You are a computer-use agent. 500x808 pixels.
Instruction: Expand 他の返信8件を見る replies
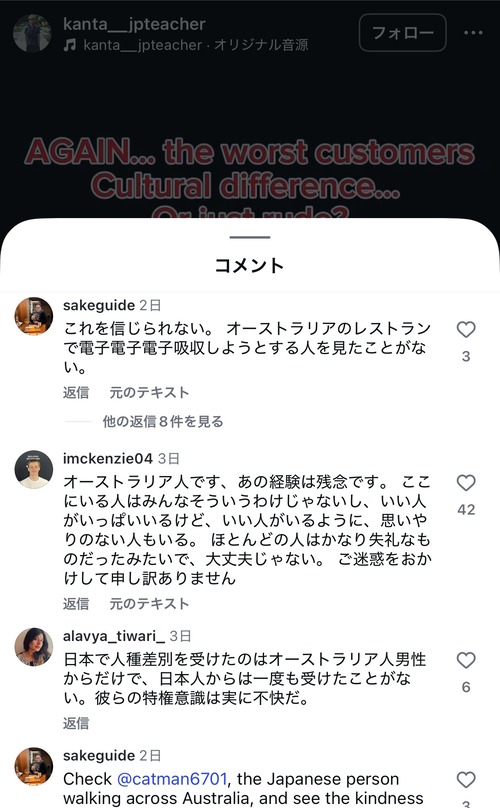coord(163,422)
